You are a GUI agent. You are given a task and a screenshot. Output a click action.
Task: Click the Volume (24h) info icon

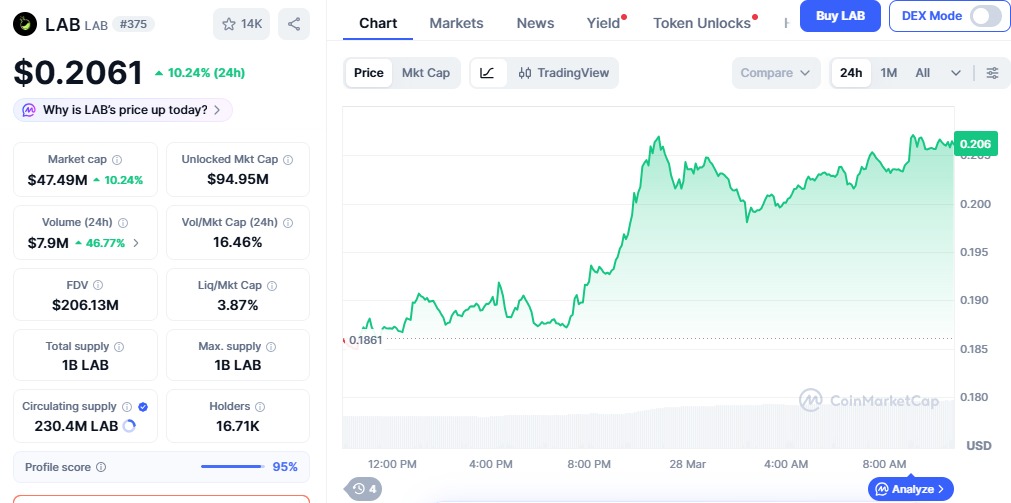point(123,222)
